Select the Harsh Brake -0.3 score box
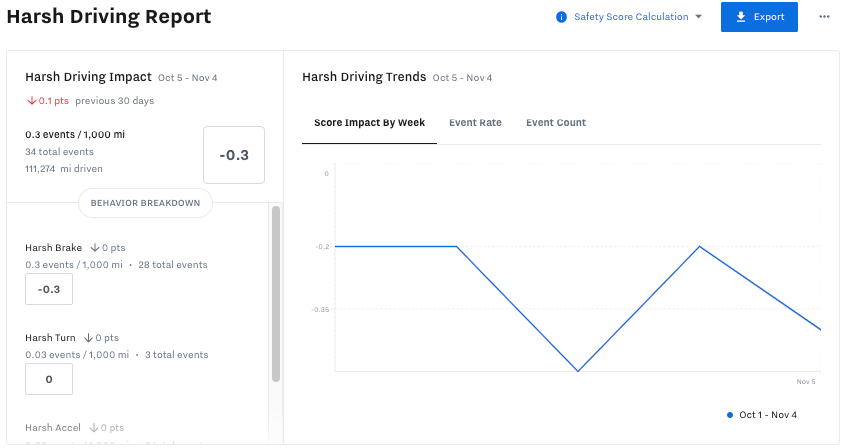 click(x=49, y=289)
